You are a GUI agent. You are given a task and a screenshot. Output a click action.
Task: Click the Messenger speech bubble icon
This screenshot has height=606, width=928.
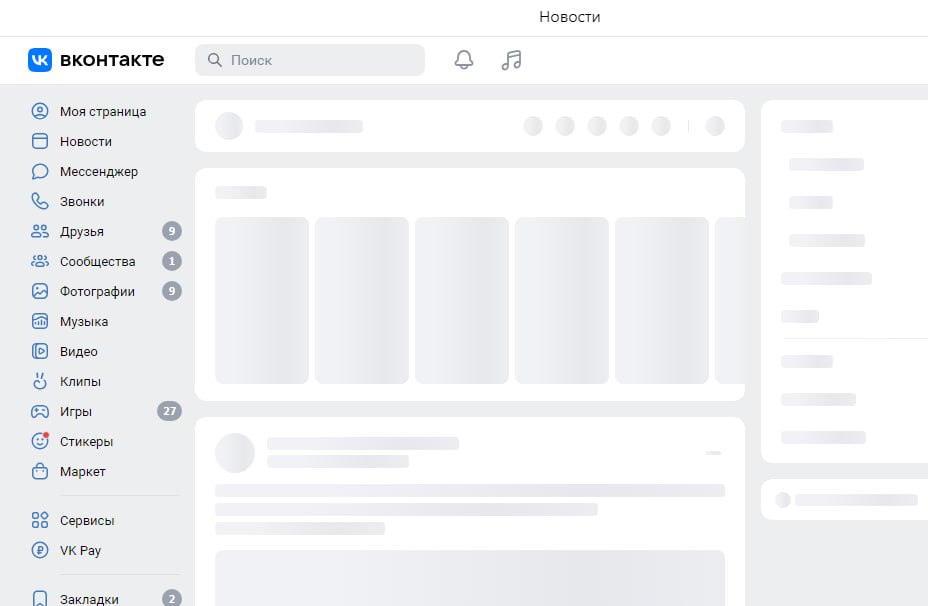(40, 171)
